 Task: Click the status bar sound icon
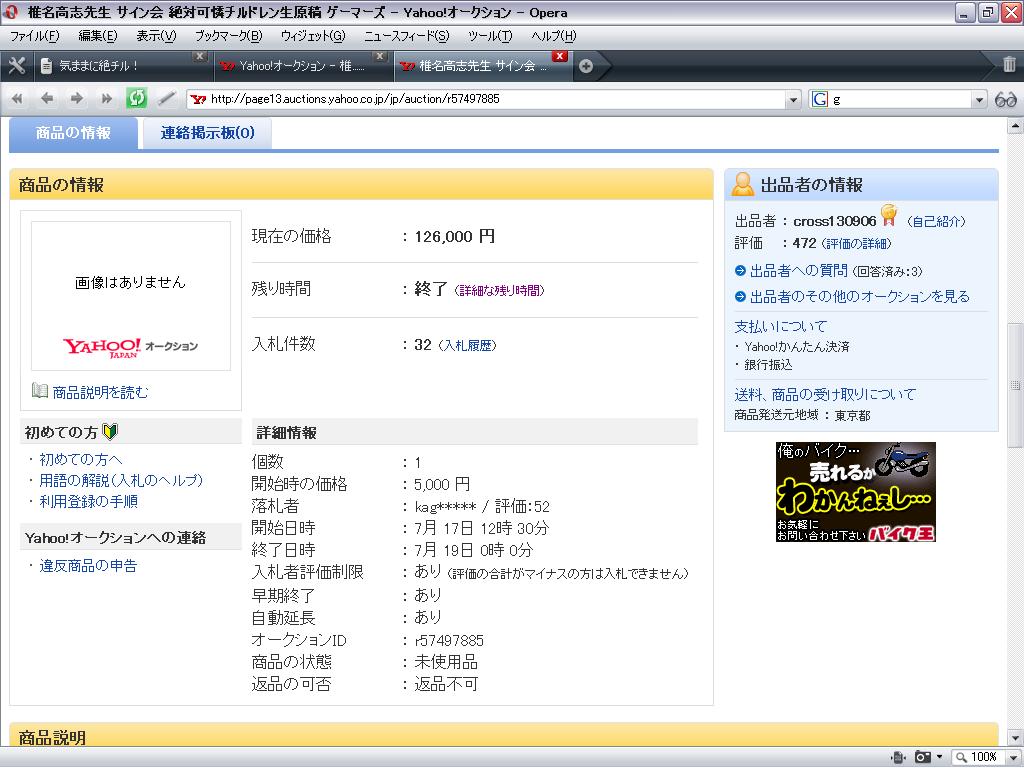coord(899,757)
